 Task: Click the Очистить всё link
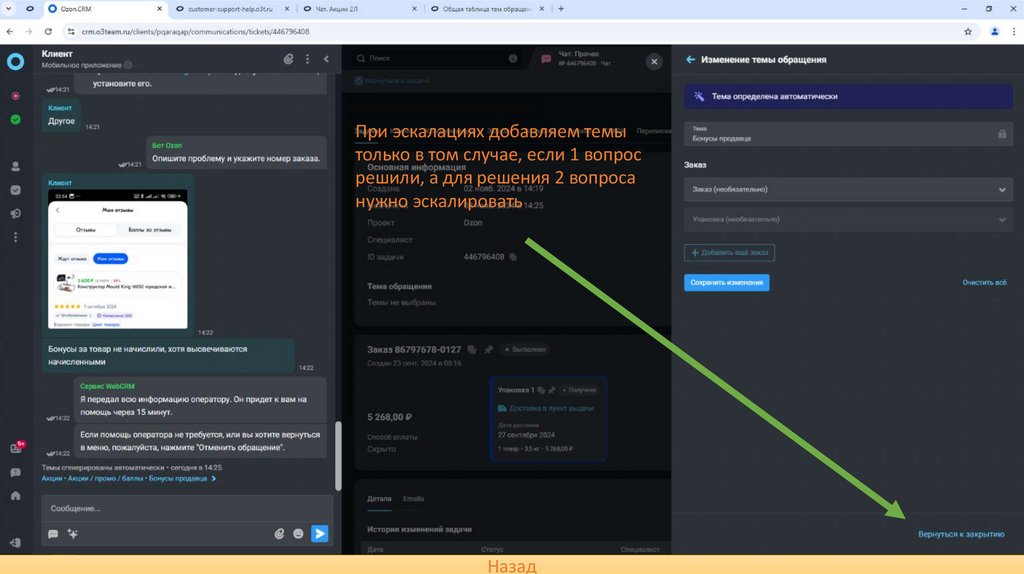coord(984,283)
